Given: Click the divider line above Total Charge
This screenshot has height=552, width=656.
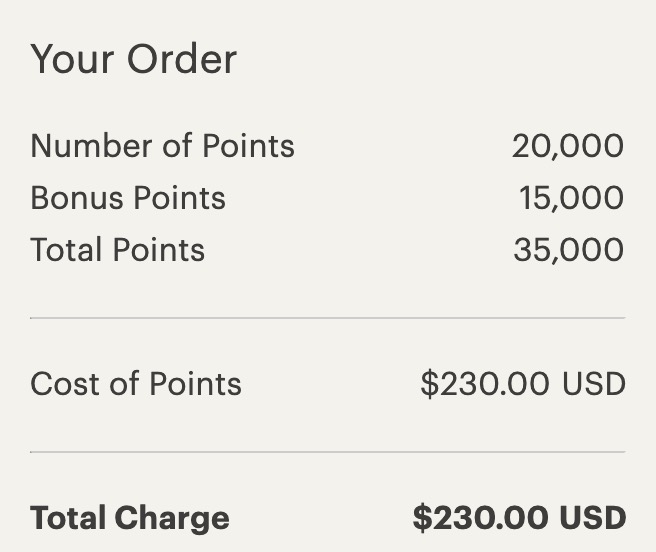Looking at the screenshot, I should (x=327, y=452).
